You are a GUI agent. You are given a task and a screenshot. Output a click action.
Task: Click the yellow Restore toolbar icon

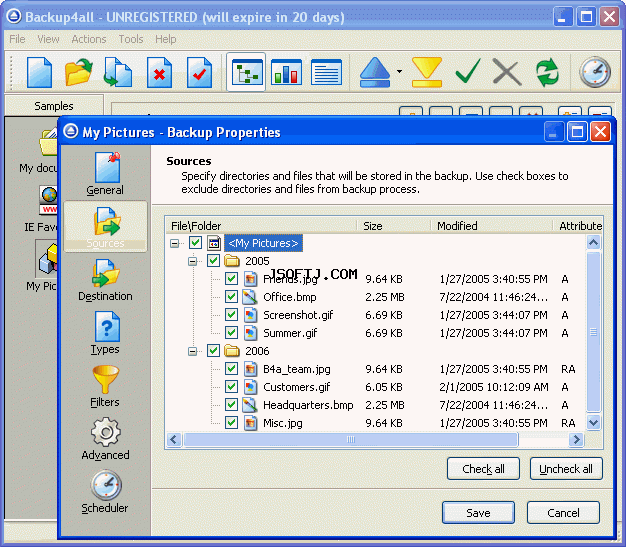(x=426, y=72)
